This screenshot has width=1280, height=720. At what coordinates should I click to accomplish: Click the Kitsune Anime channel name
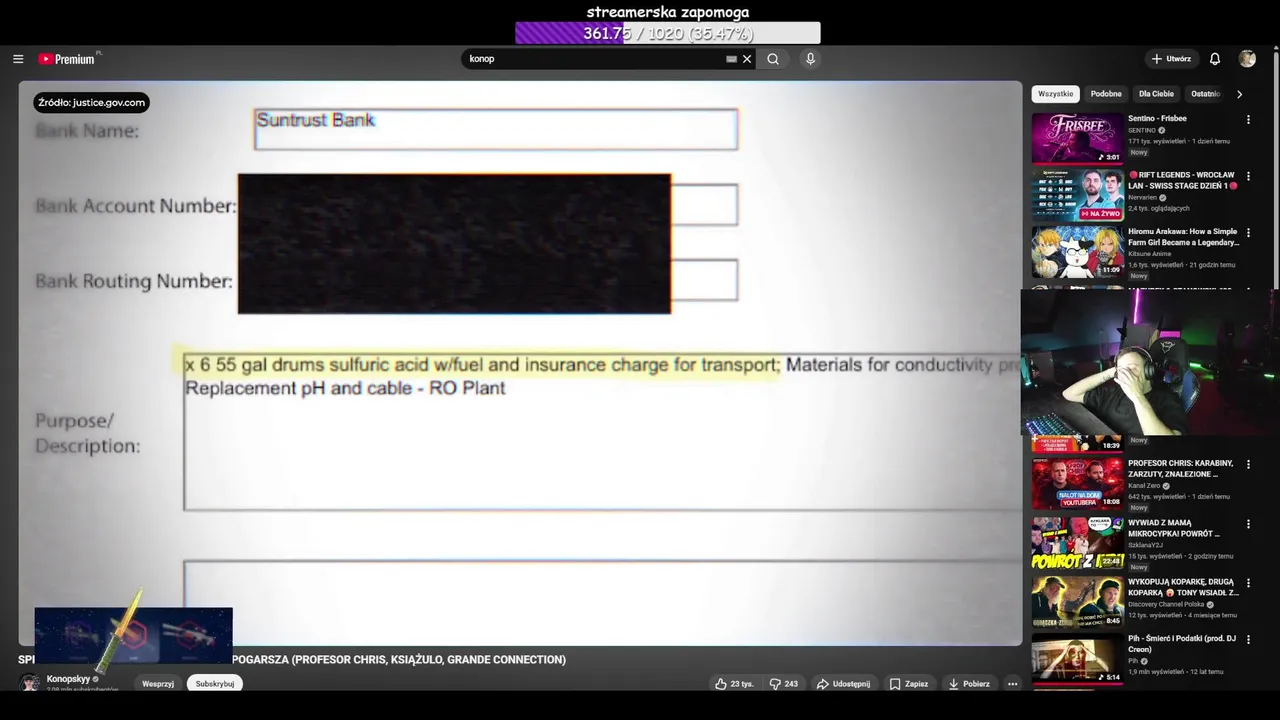coord(1149,254)
